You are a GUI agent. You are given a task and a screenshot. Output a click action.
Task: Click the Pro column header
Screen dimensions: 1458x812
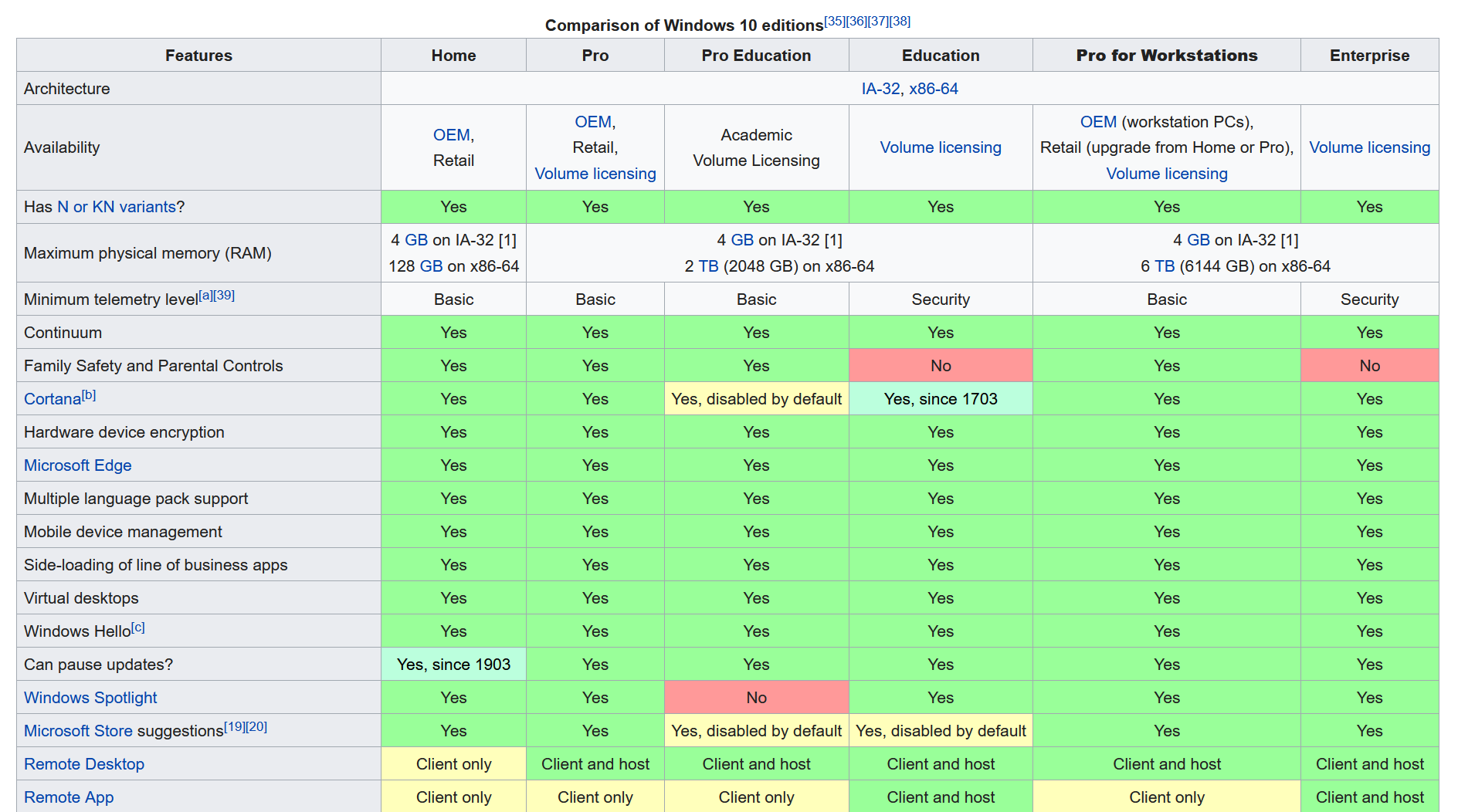click(595, 56)
